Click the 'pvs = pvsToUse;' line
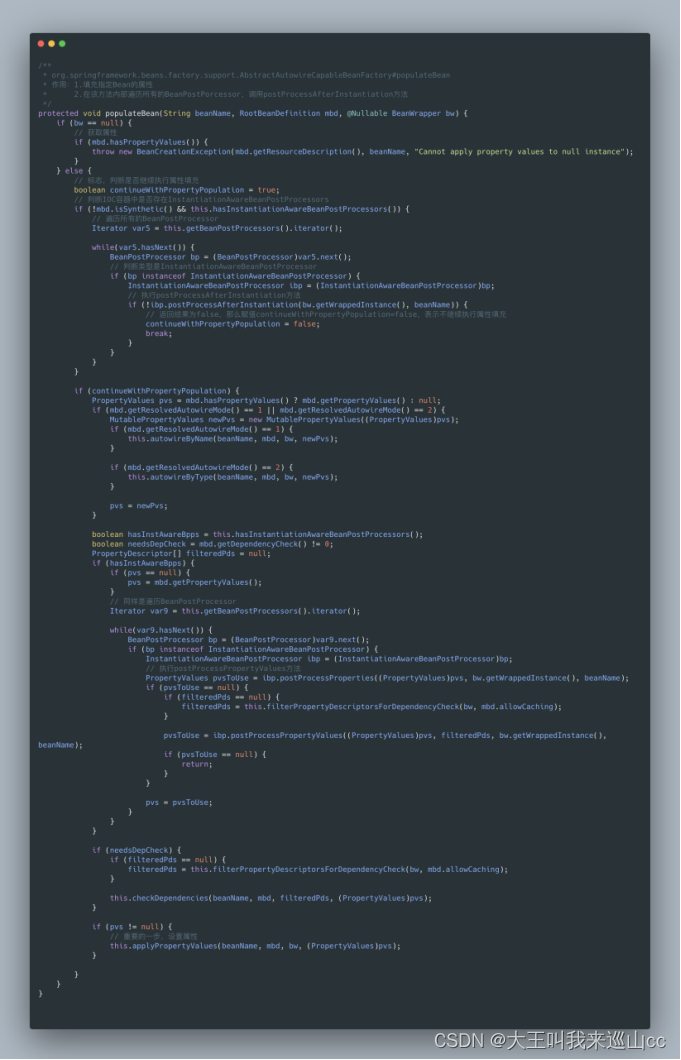 pos(179,802)
